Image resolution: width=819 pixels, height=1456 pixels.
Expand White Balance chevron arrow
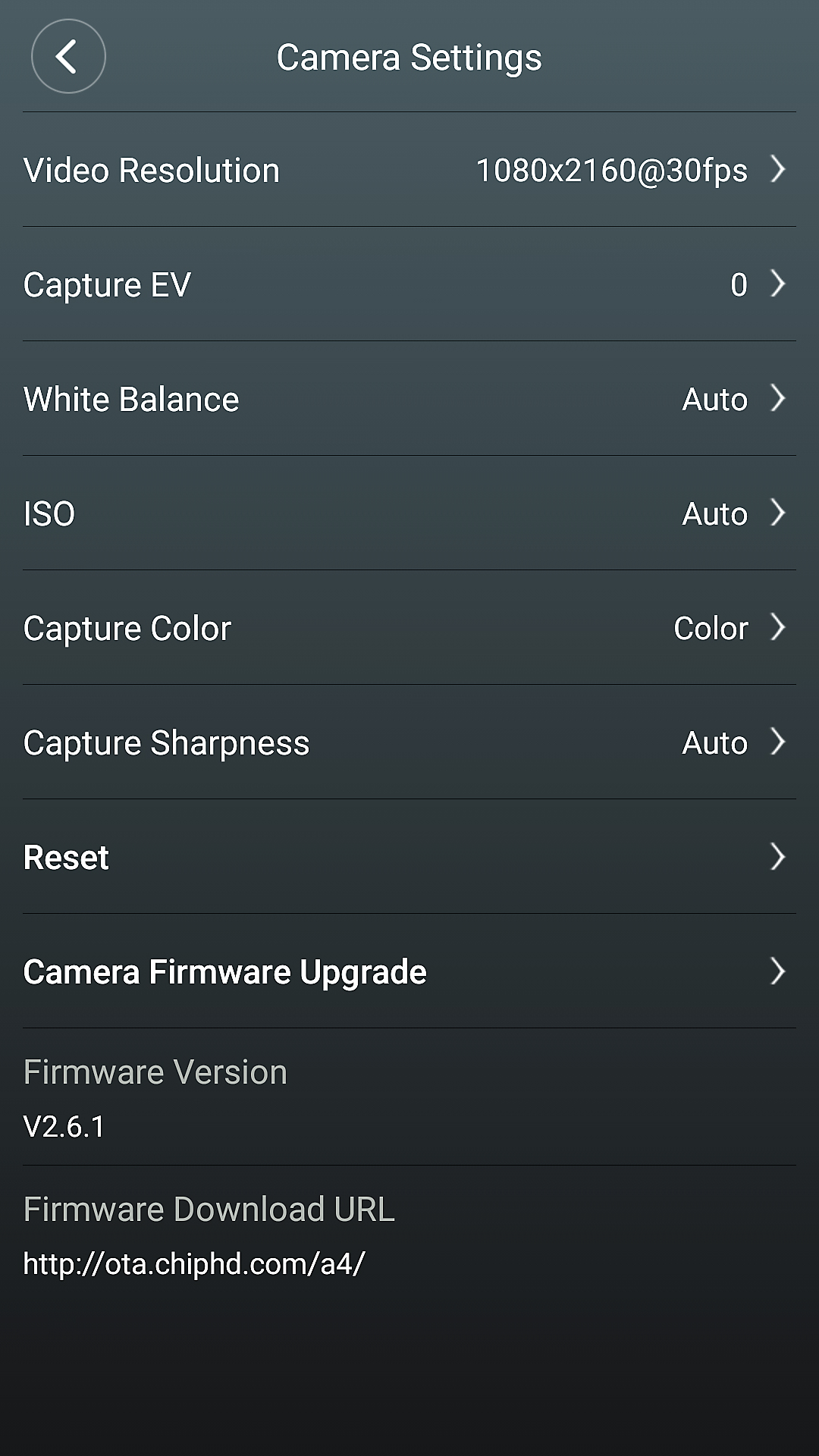pyautogui.click(x=777, y=398)
